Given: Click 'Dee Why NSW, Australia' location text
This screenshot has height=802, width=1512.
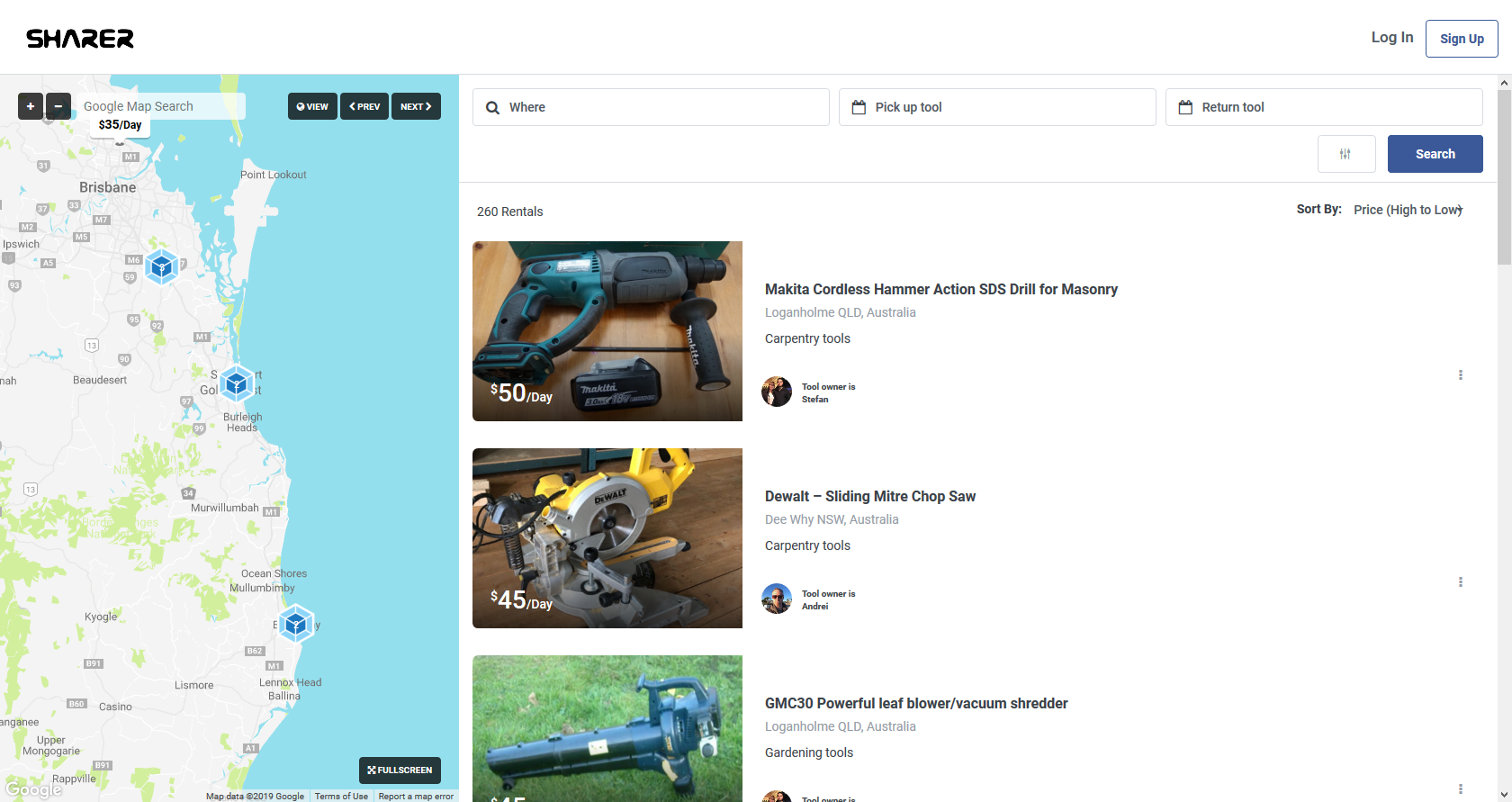Looking at the screenshot, I should (x=832, y=520).
